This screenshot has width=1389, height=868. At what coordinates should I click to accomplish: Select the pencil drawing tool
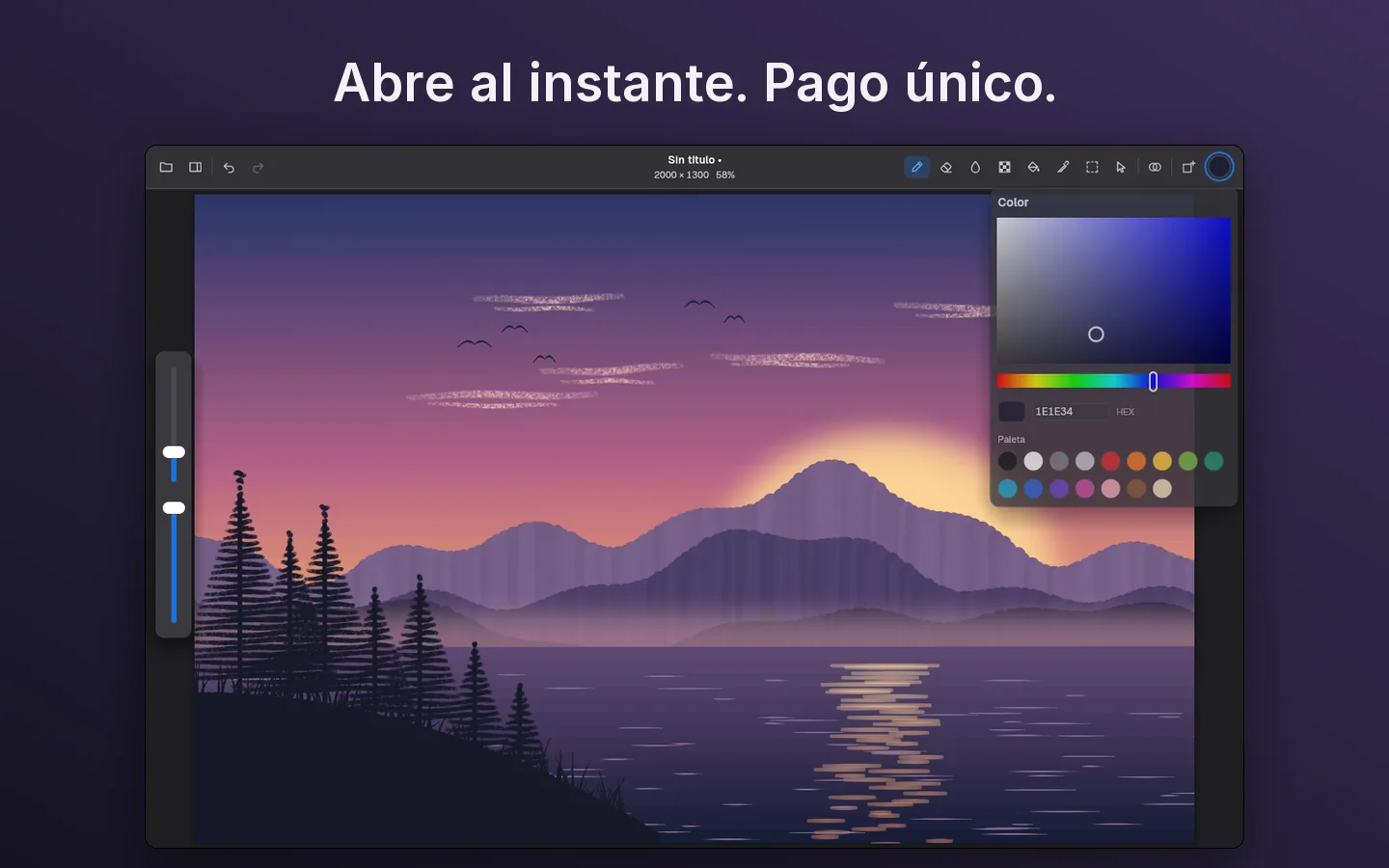click(x=916, y=167)
